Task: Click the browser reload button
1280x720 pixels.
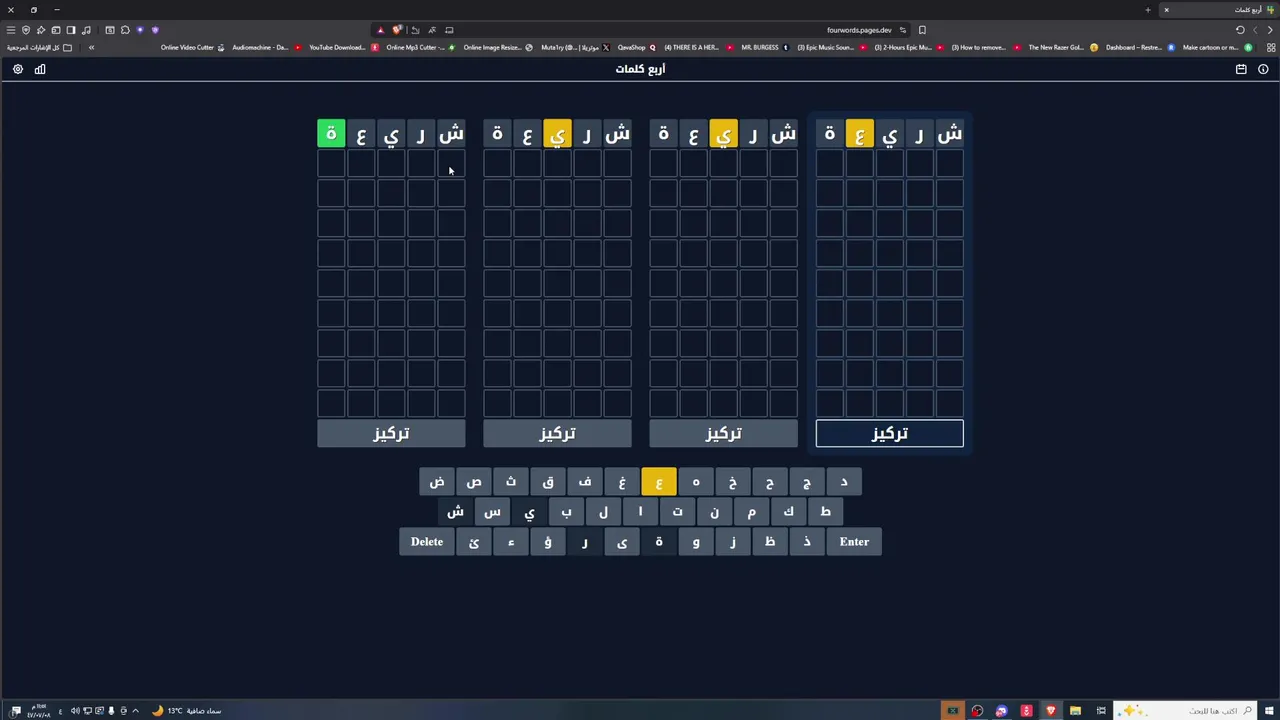Action: [1240, 30]
